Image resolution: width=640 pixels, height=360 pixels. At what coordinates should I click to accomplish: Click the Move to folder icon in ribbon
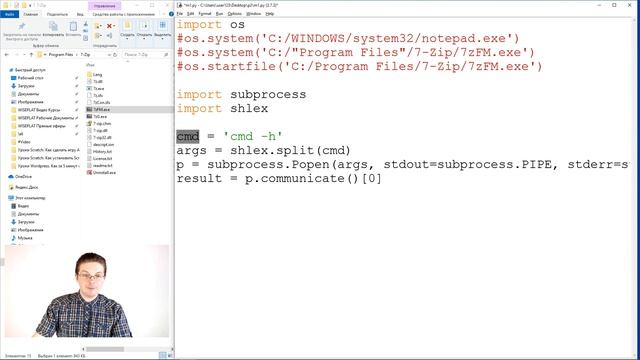pos(98,26)
